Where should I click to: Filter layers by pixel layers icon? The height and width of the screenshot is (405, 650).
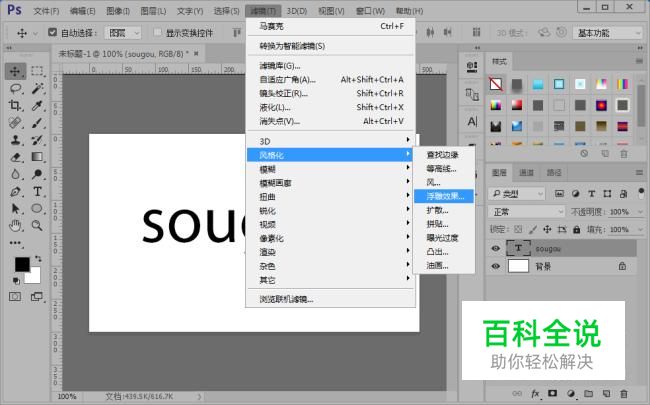559,194
